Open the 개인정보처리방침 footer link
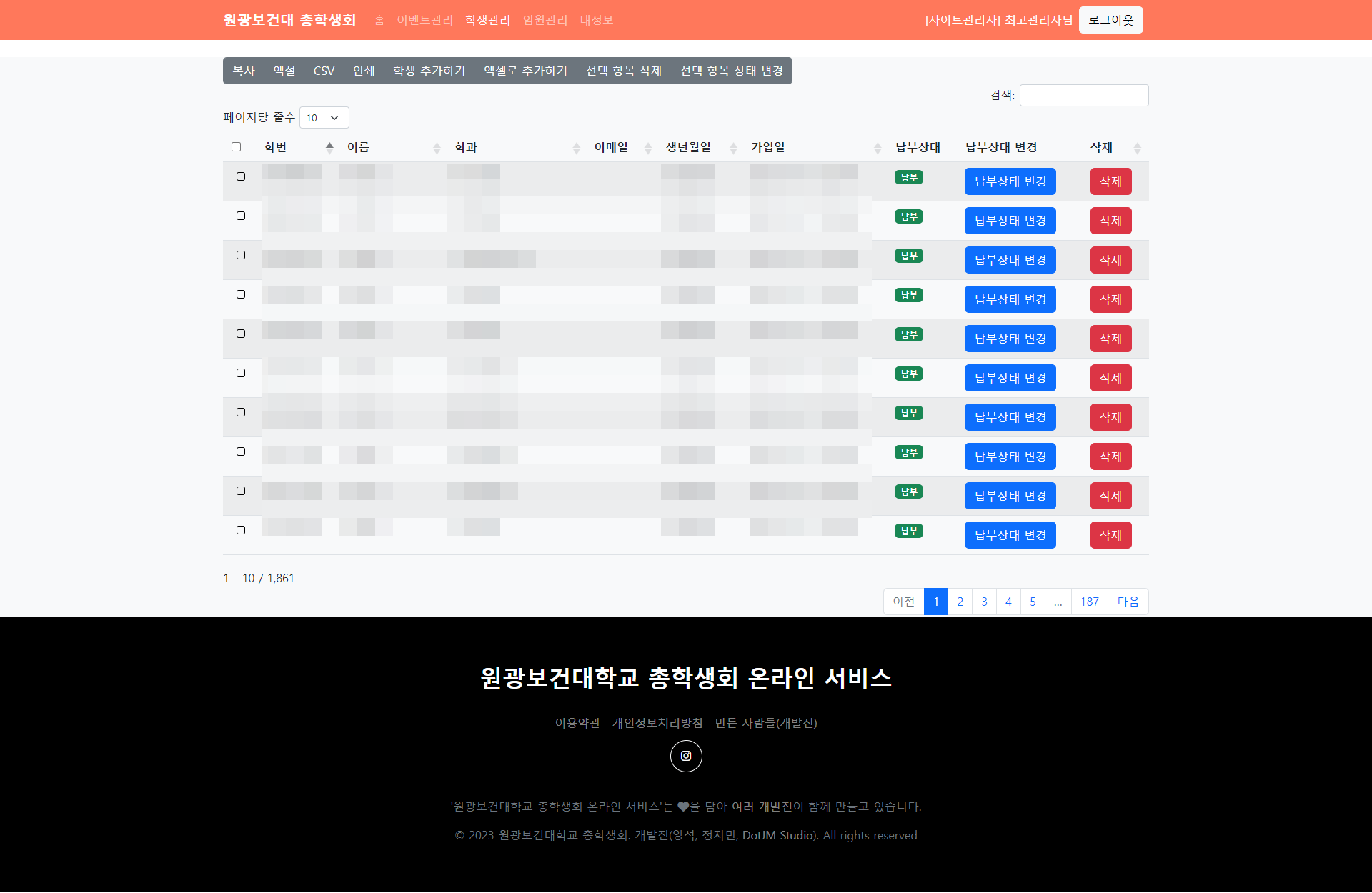This screenshot has width=1372, height=893. point(657,723)
